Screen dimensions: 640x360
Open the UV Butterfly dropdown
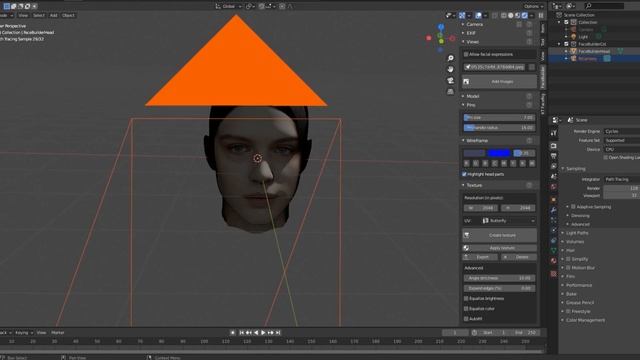pos(509,221)
